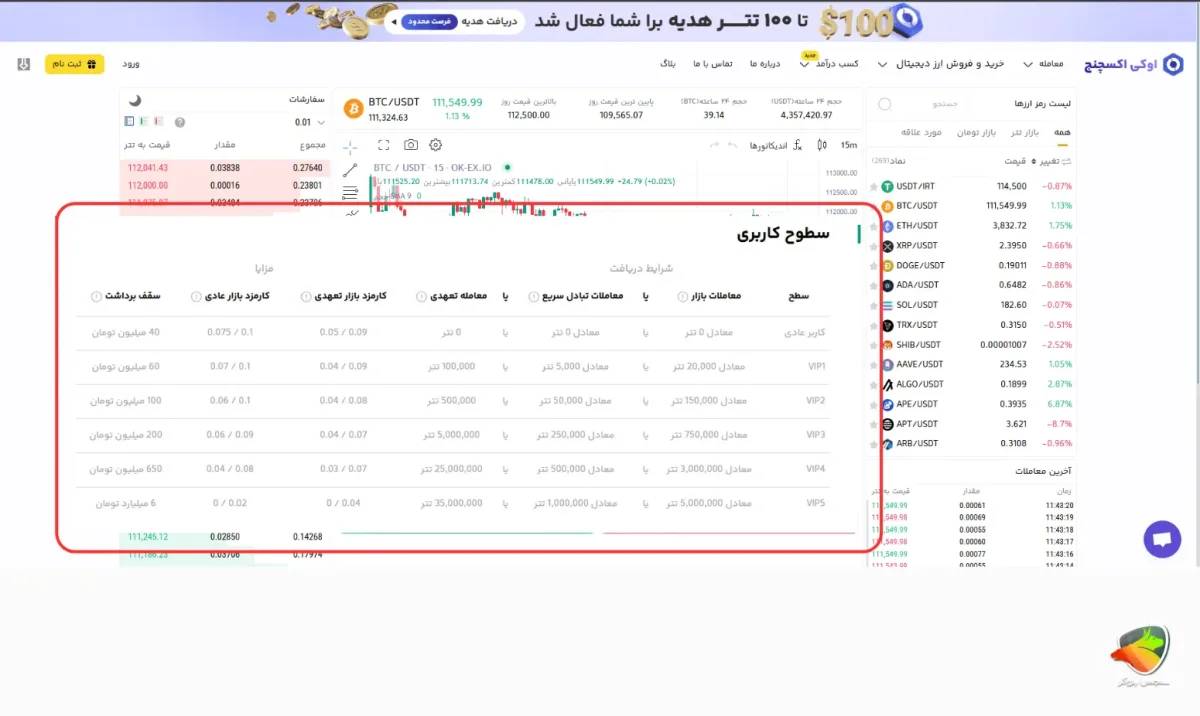Click the search magnifier icon
Screen dimensions: 1200x716
[884, 104]
